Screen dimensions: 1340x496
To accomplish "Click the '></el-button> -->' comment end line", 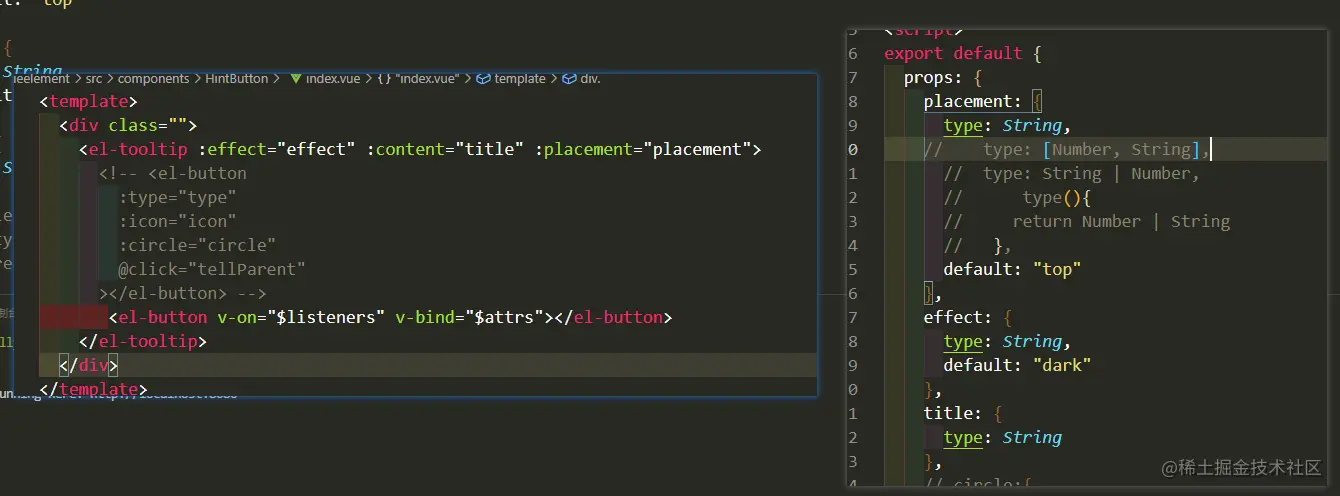I will (x=182, y=293).
